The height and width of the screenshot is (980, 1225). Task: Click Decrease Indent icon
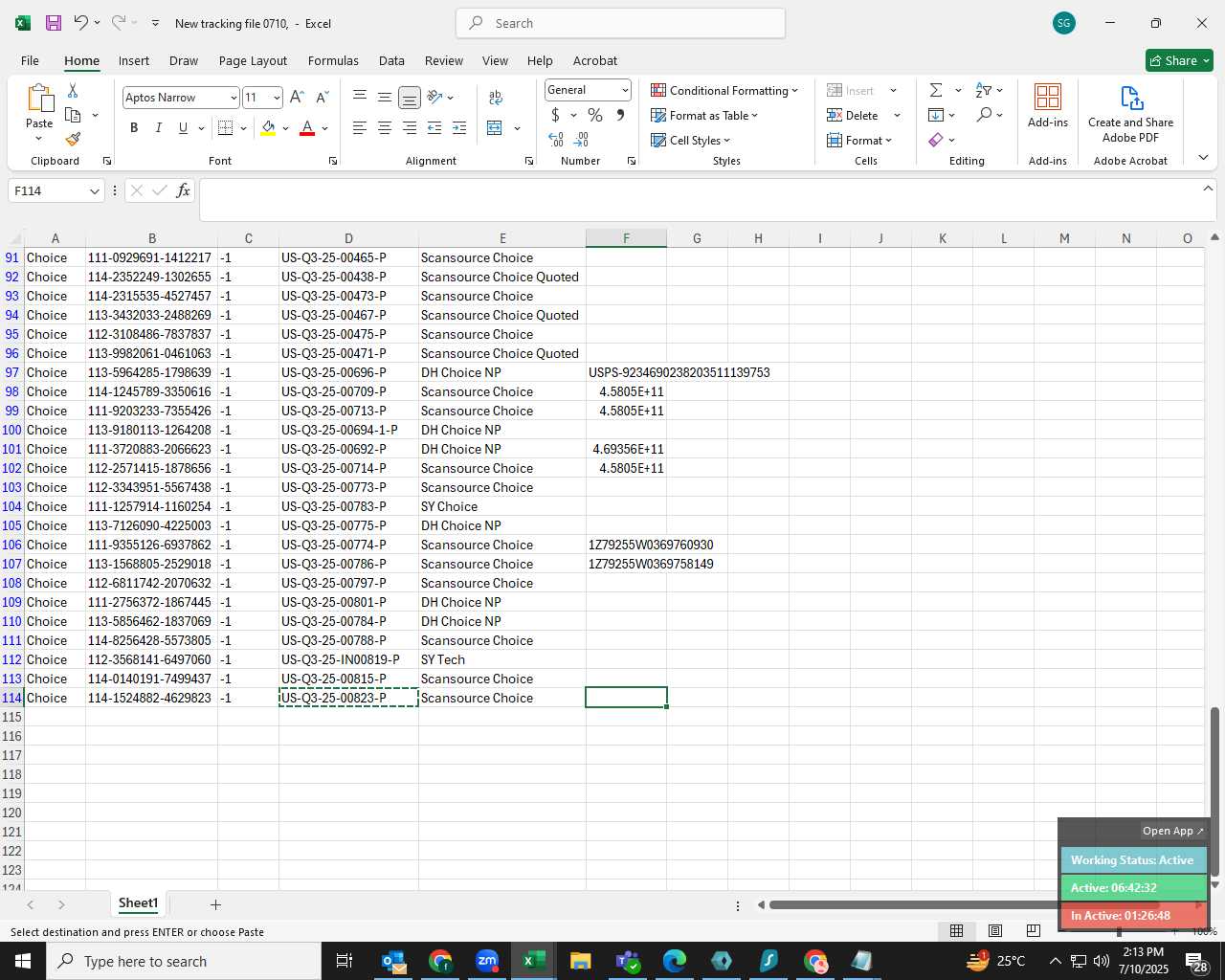pos(434,127)
